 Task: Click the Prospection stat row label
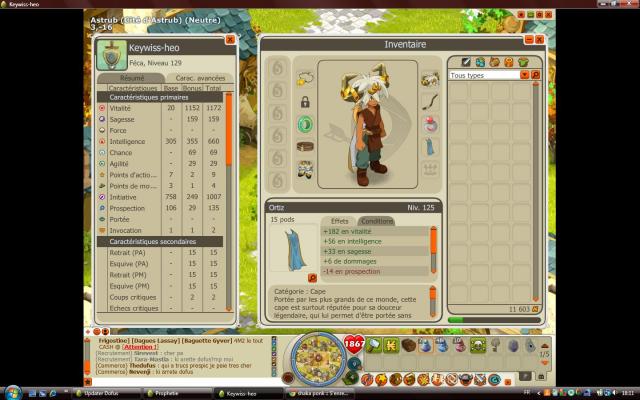(x=127, y=208)
